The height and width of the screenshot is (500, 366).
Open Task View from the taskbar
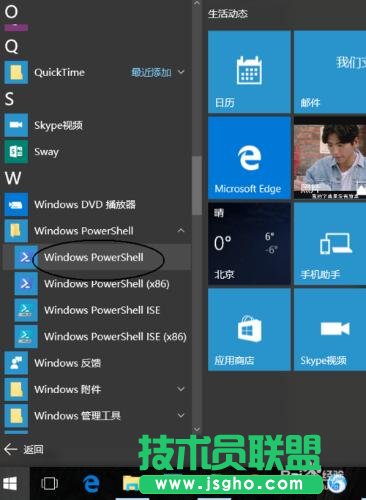(x=49, y=483)
